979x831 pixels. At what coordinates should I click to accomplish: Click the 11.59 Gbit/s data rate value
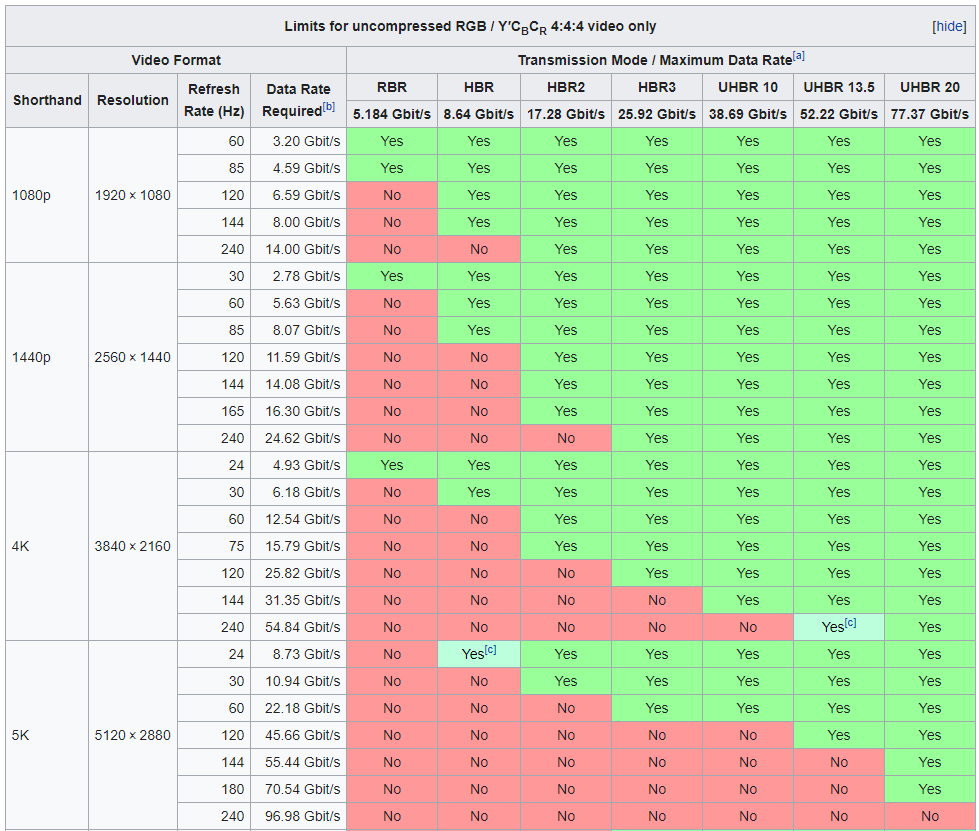[303, 357]
